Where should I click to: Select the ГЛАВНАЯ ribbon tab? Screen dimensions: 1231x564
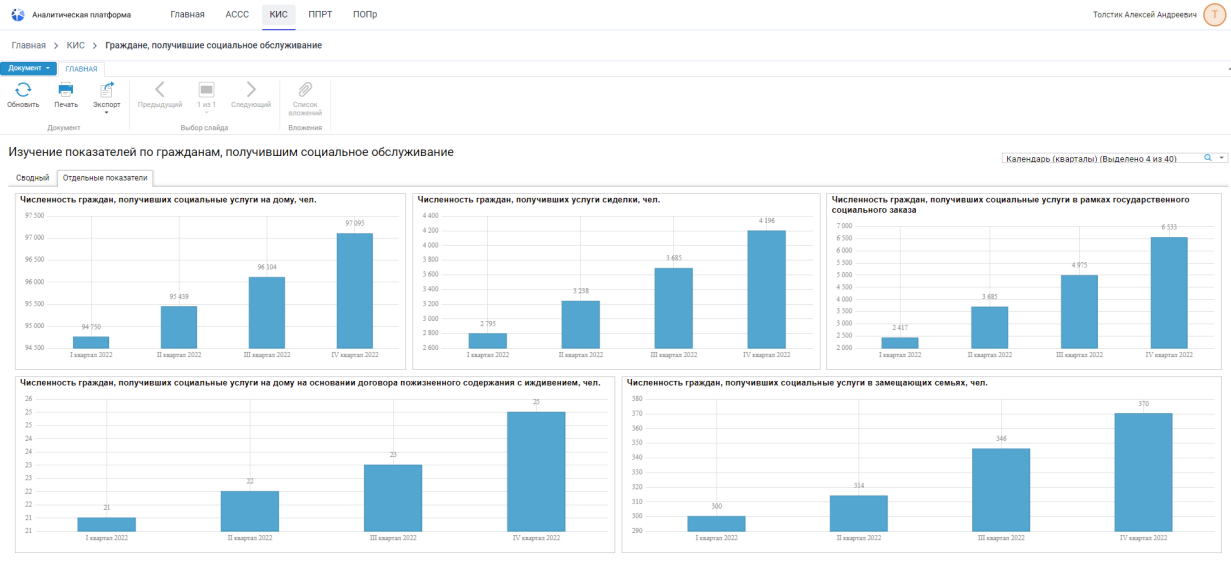[81, 69]
